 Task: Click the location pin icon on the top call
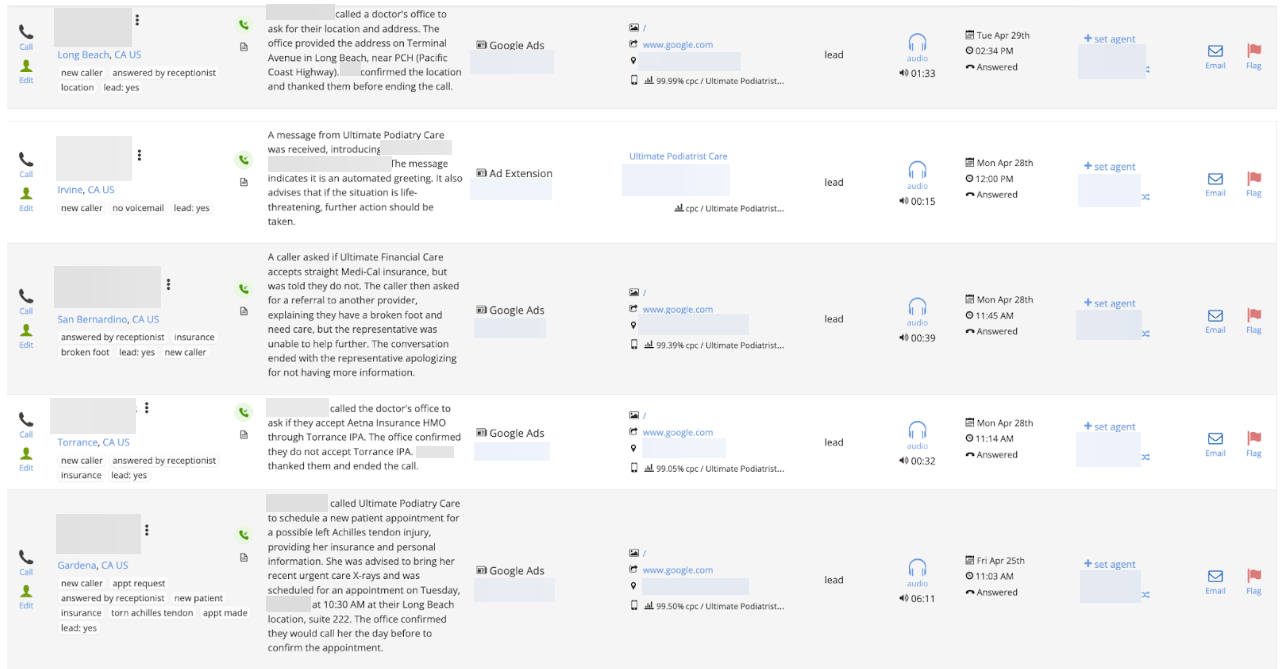point(632,61)
